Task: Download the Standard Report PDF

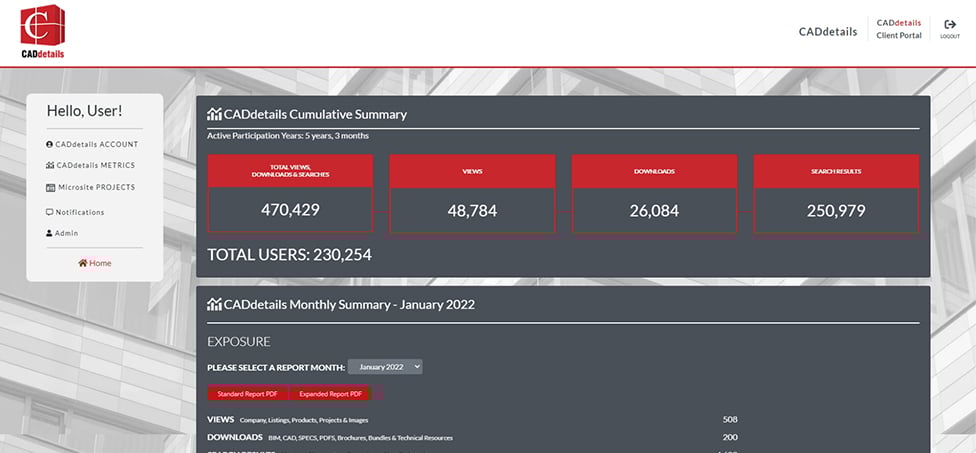Action: [247, 394]
